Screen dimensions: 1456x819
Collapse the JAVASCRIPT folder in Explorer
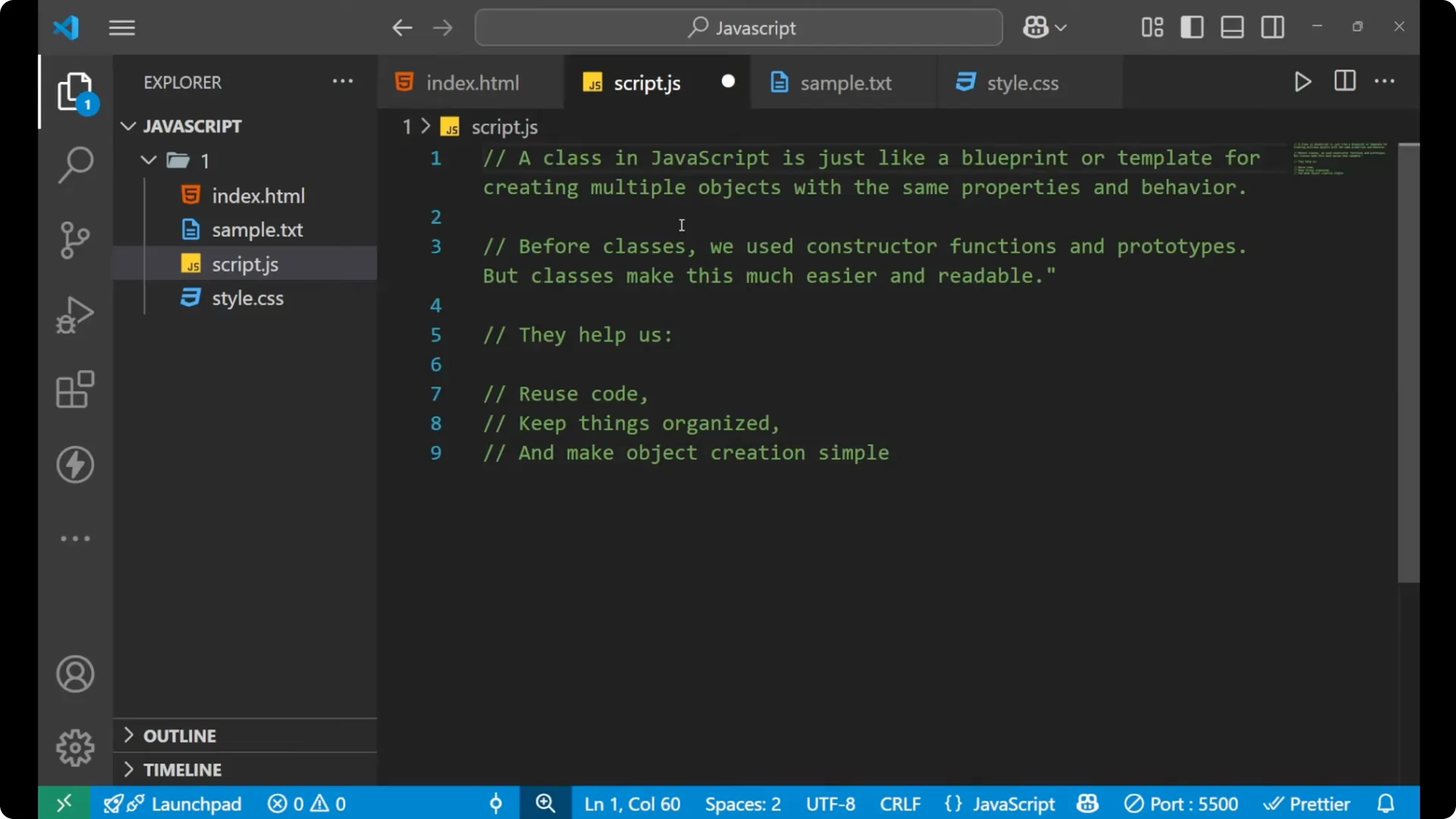[x=127, y=126]
